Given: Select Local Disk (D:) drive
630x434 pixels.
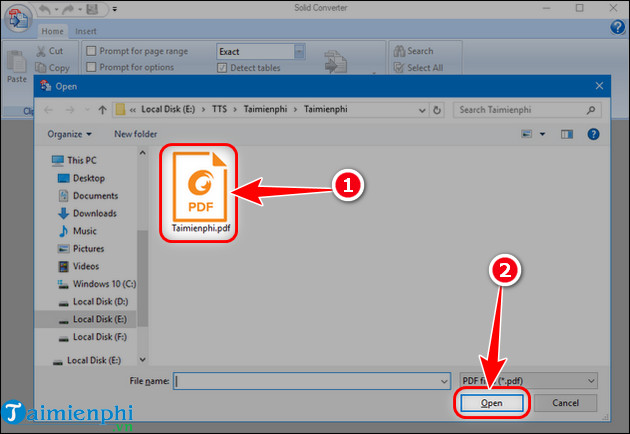Looking at the screenshot, I should pyautogui.click(x=93, y=302).
